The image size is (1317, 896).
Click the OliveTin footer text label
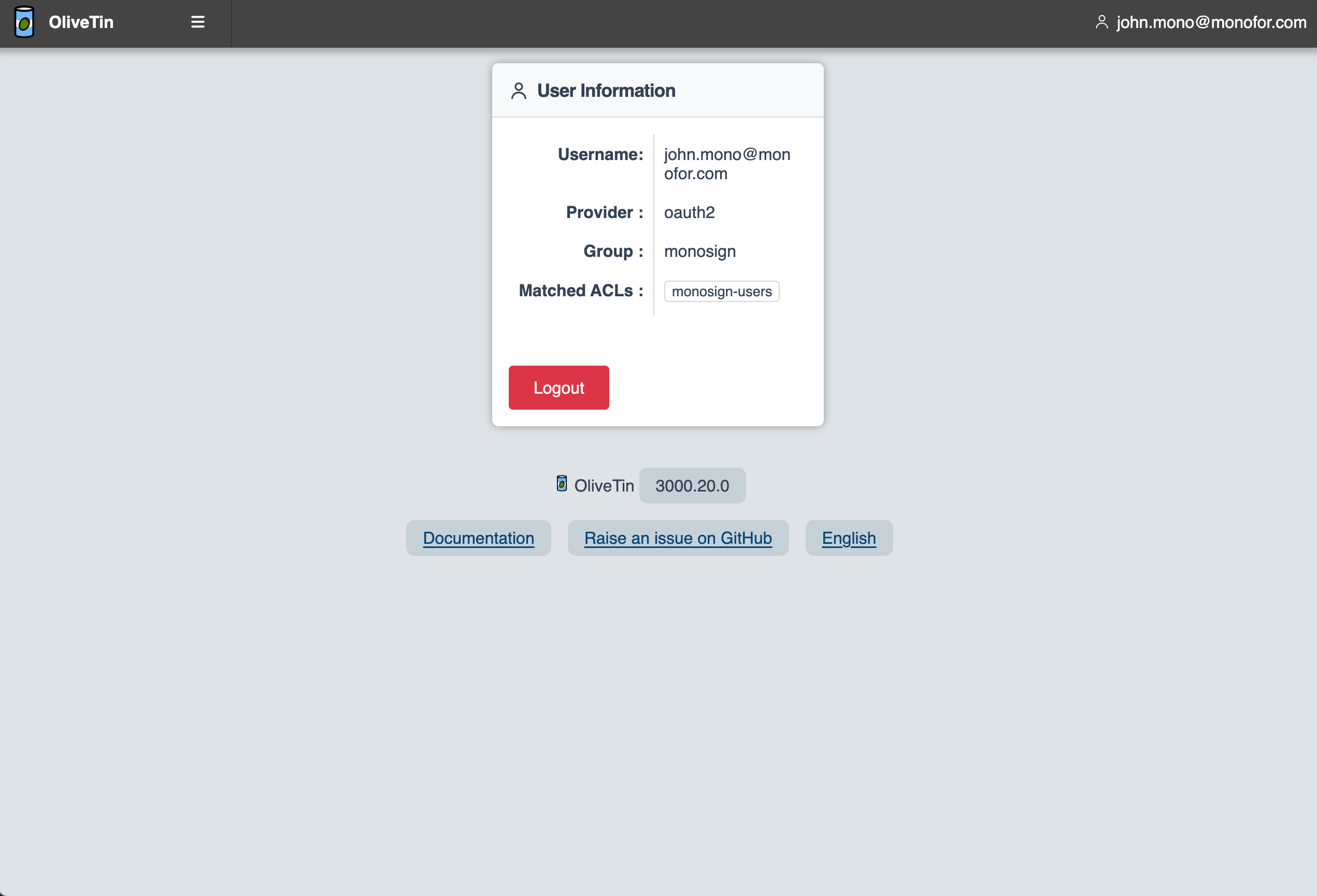tap(604, 485)
